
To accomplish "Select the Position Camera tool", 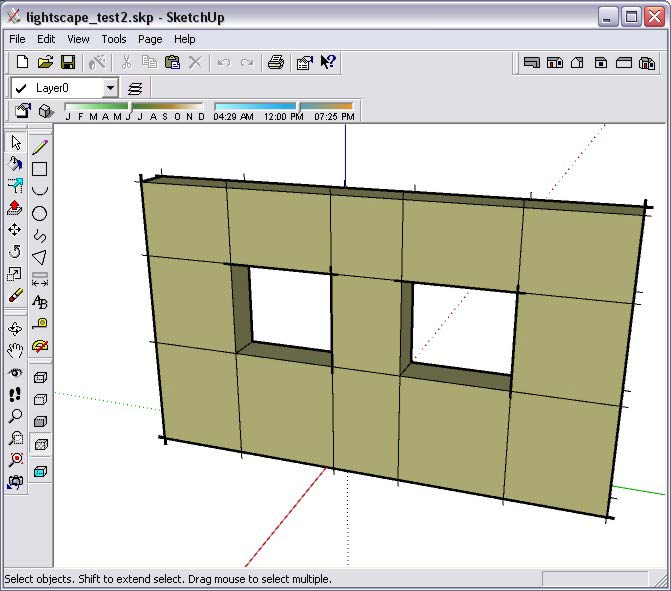I will [x=15, y=481].
